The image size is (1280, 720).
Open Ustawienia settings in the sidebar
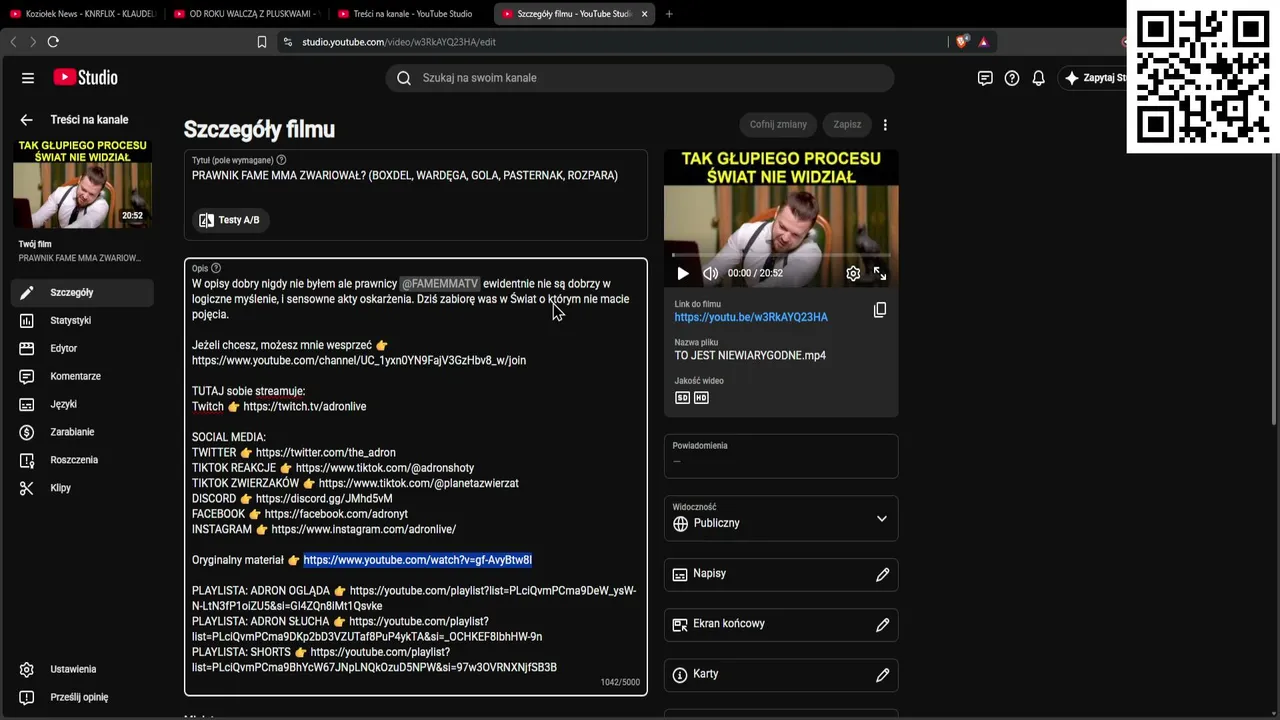[82, 669]
